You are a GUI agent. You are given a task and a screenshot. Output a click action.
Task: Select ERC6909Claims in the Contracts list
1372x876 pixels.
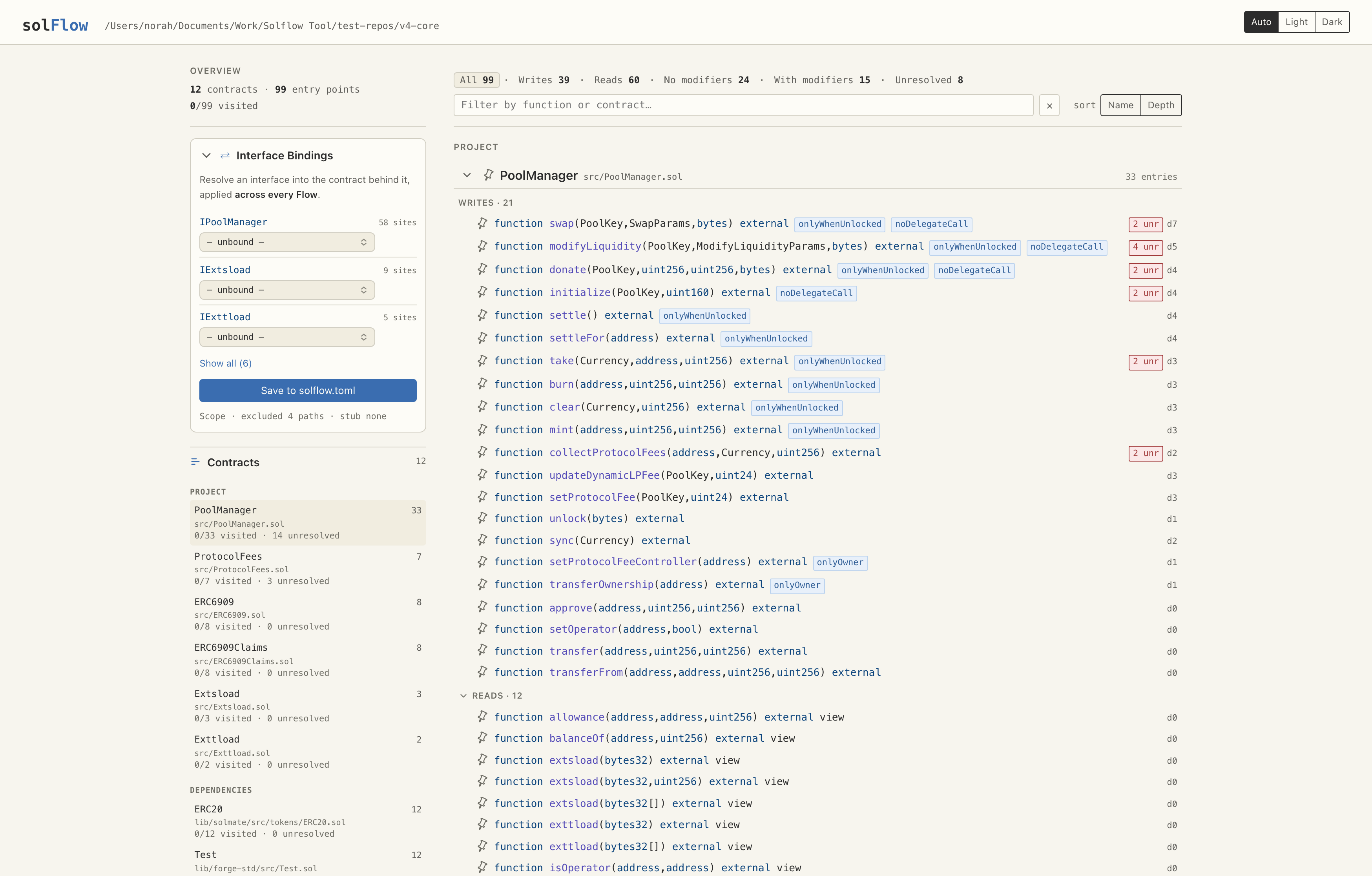(308, 659)
